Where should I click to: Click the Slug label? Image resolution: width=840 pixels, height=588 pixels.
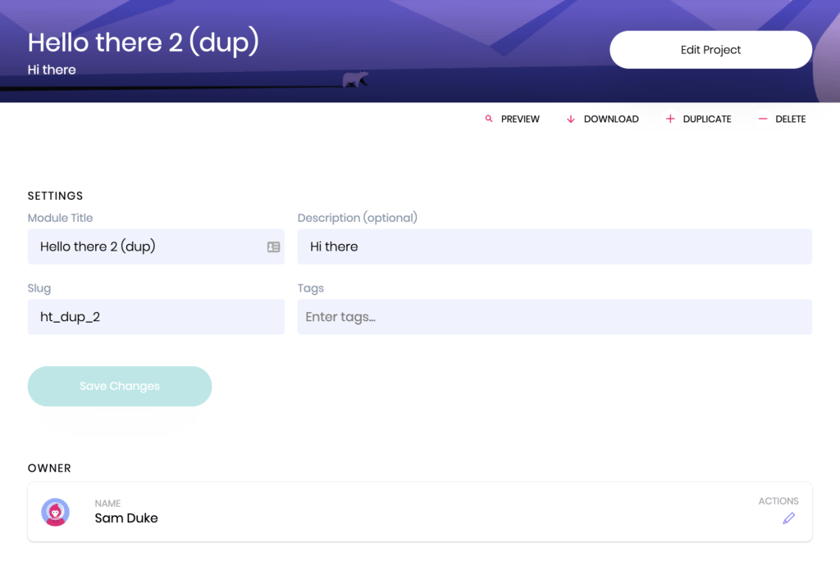pyautogui.click(x=39, y=288)
